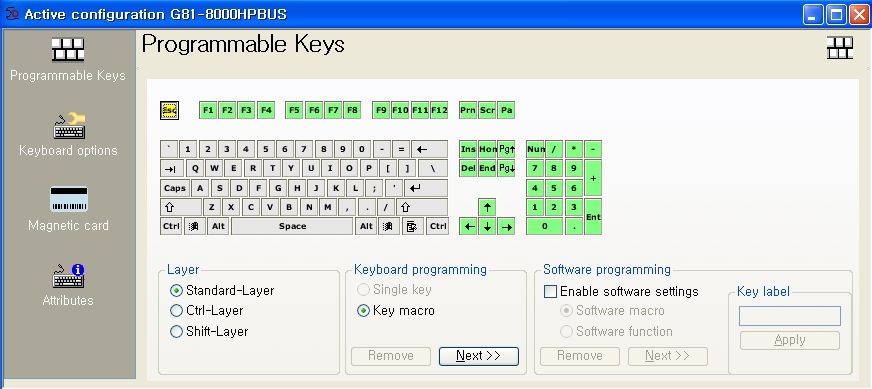
Task: Select the numpad Ent key
Action: pos(593,216)
